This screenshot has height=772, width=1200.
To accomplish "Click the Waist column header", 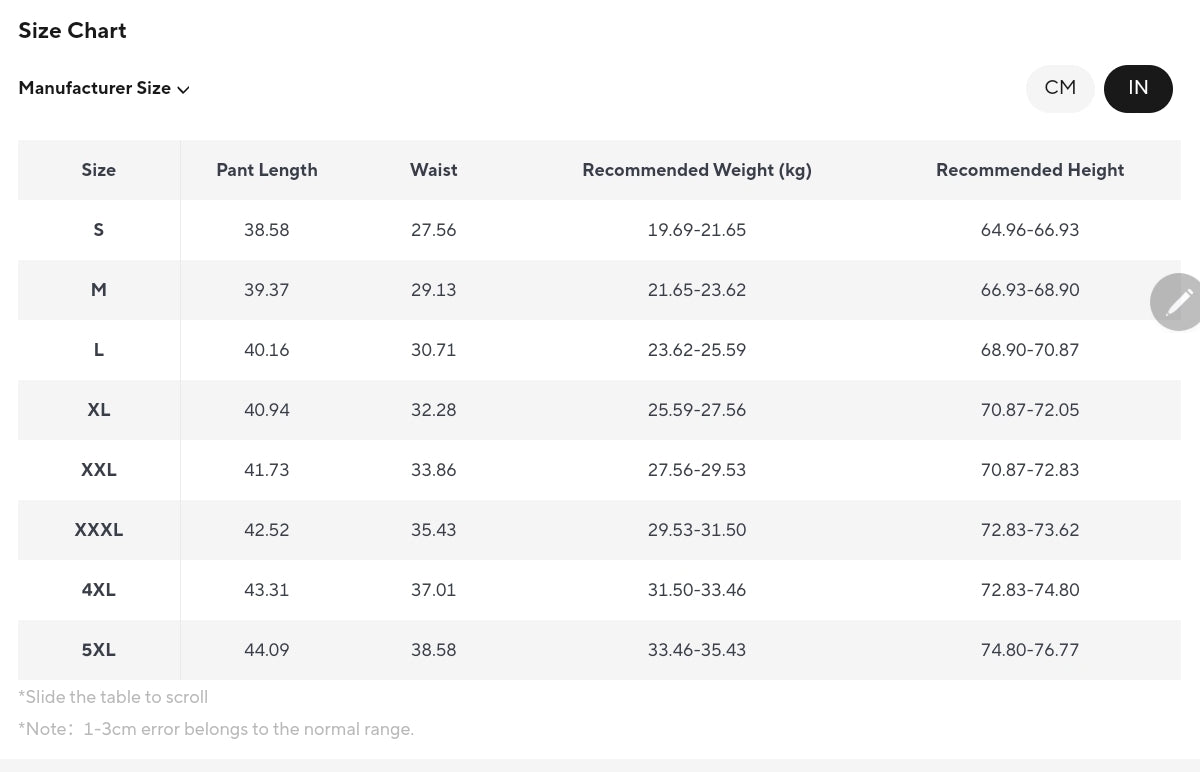I will pos(434,170).
